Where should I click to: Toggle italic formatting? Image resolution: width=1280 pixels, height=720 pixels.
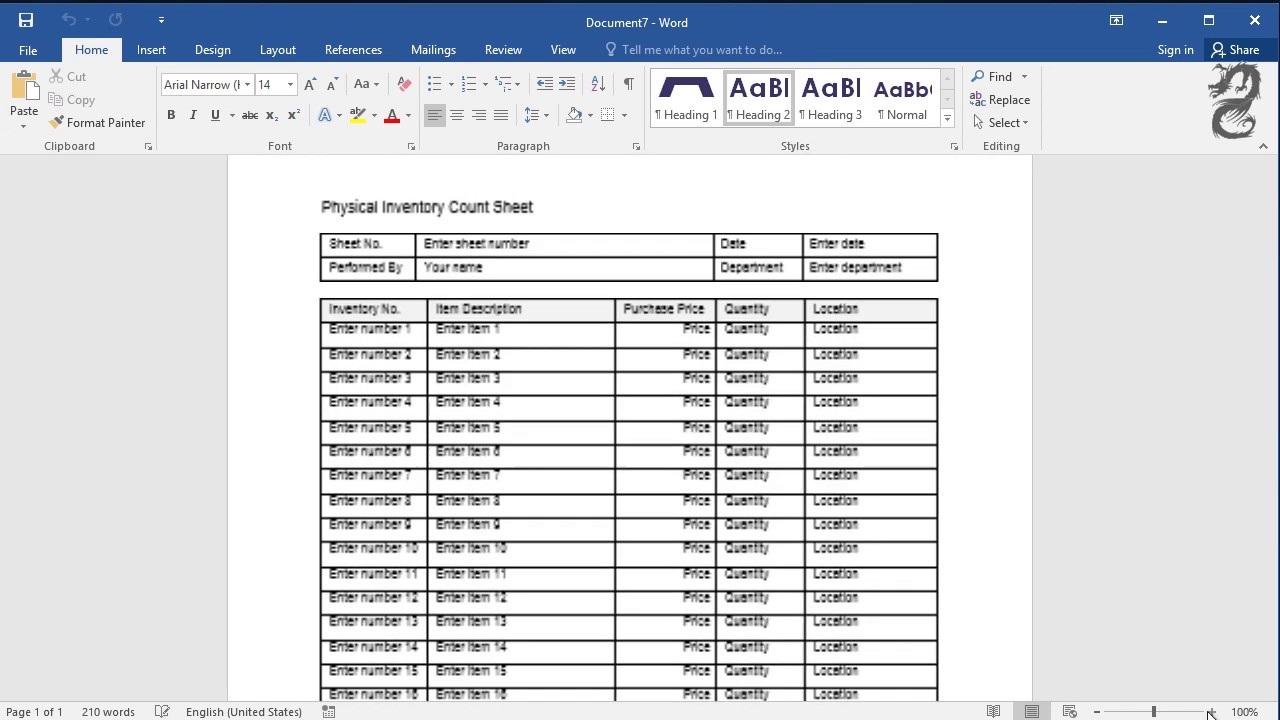193,116
